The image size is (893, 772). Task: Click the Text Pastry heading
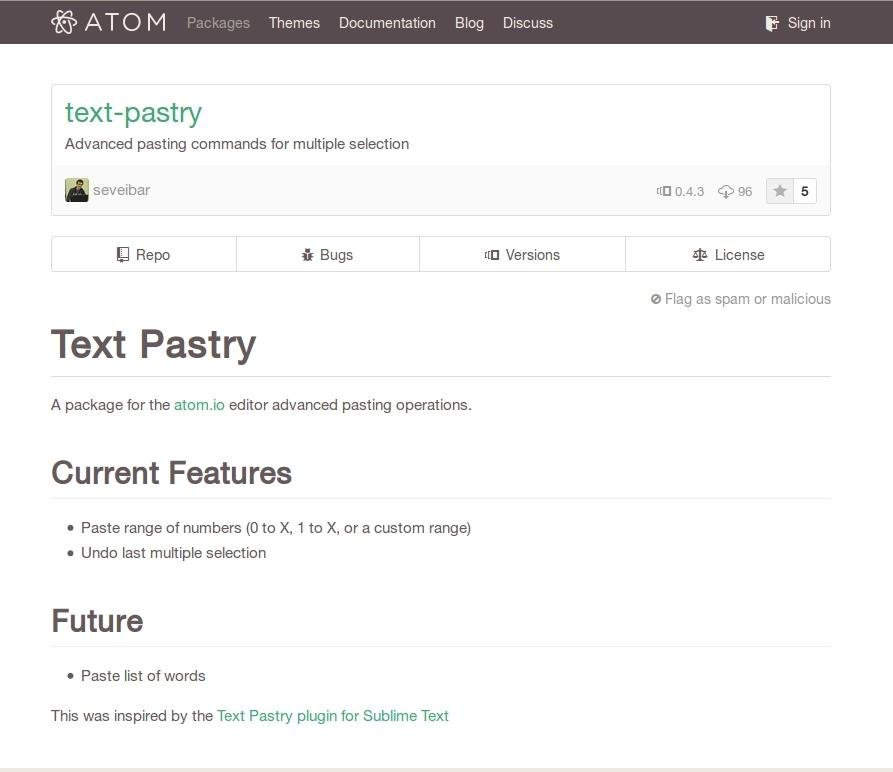pyautogui.click(x=153, y=344)
